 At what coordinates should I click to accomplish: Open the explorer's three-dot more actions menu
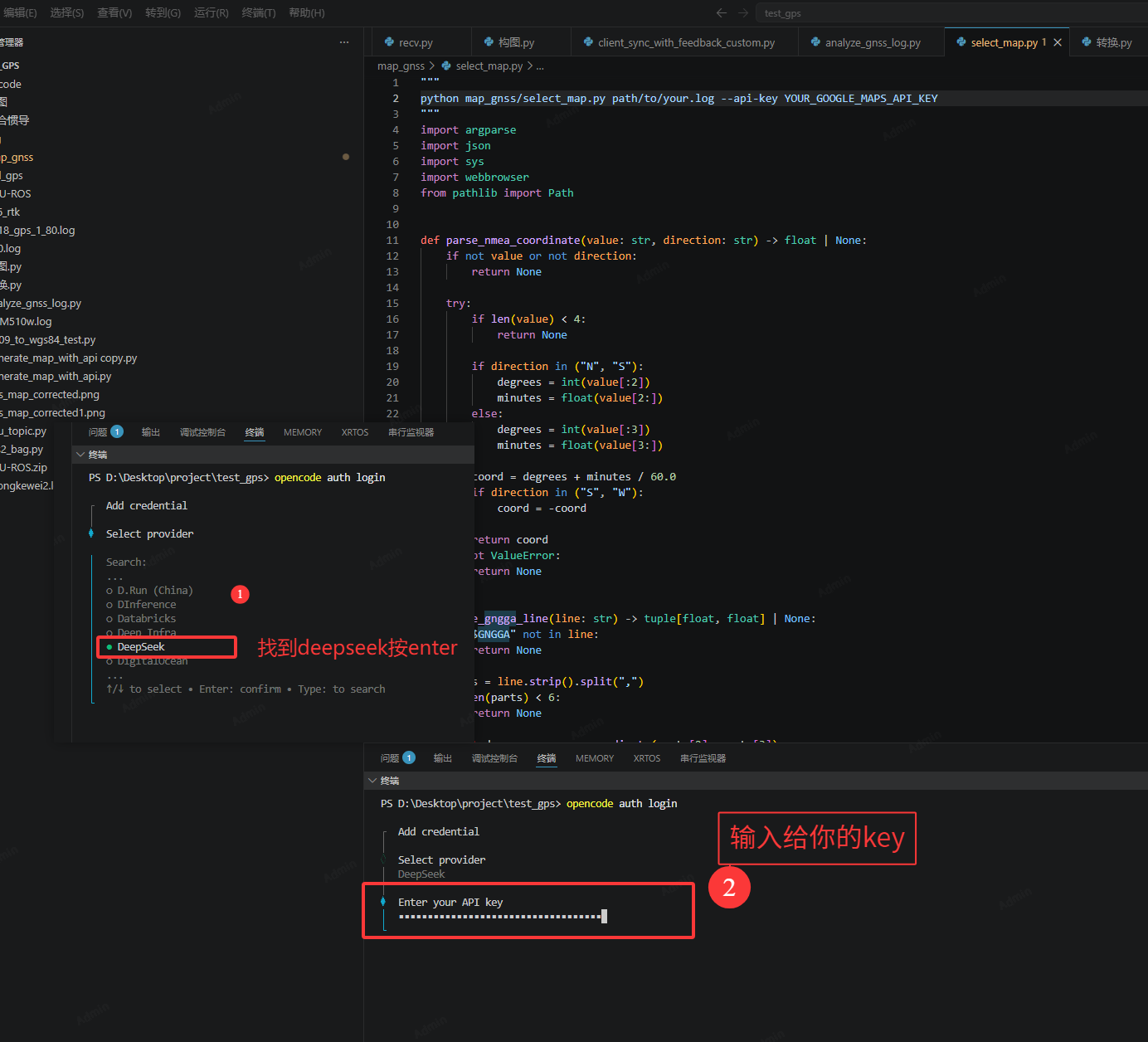[x=344, y=42]
